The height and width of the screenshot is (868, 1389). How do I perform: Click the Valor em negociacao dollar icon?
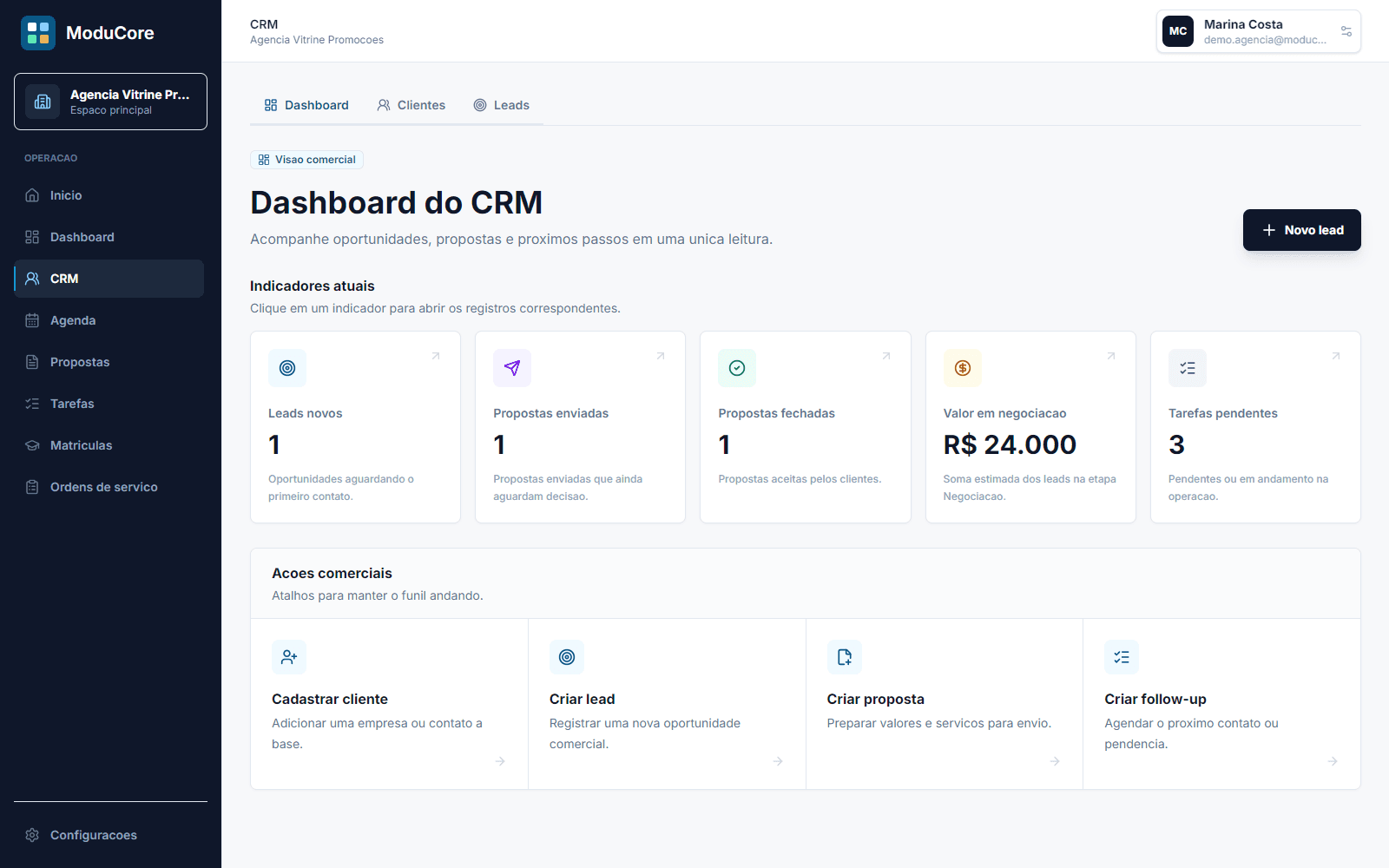click(x=963, y=368)
